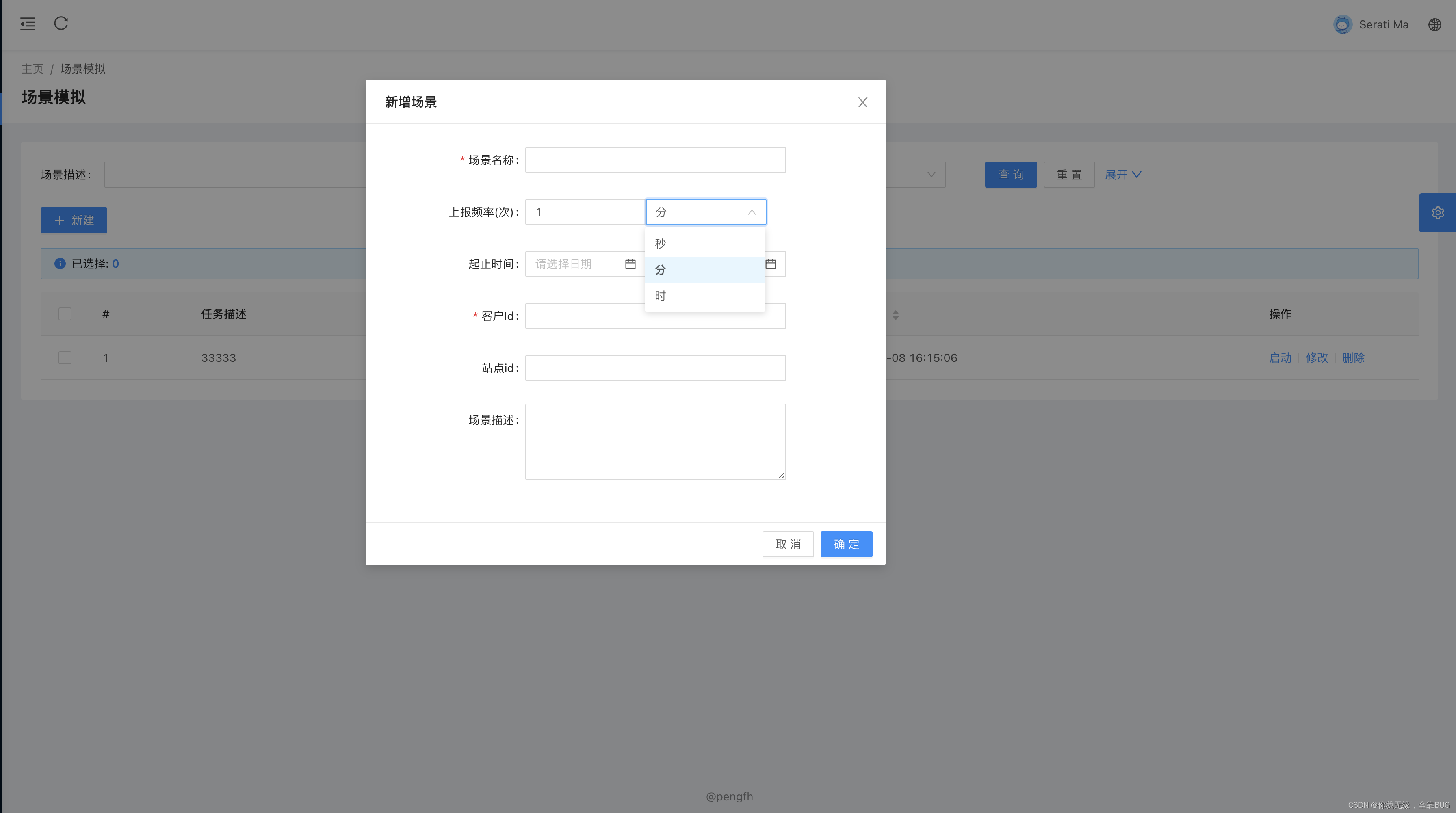Viewport: 1456px width, 813px height.
Task: Toggle the select-all header checkbox
Action: (x=65, y=314)
